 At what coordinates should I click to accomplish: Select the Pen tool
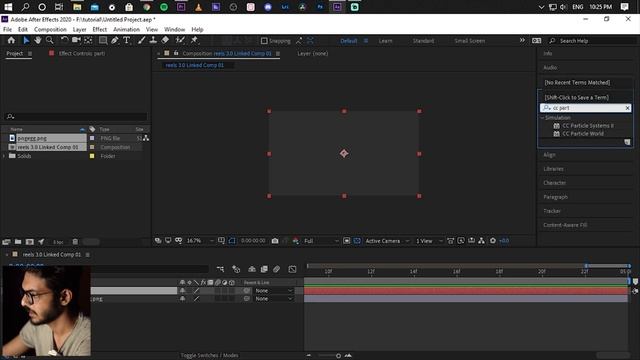click(115, 40)
